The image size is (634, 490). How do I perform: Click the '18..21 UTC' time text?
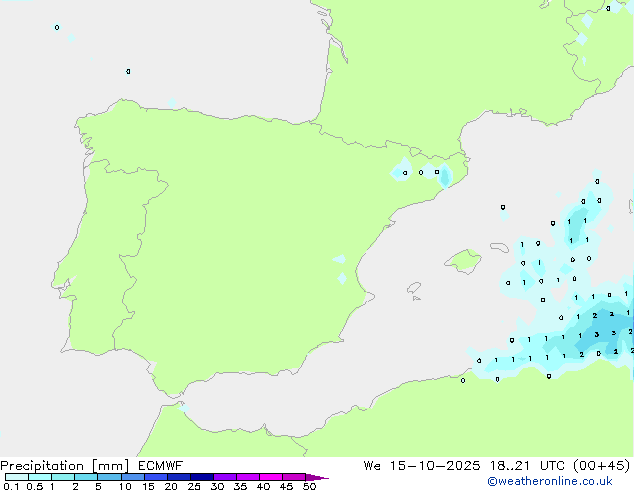[x=526, y=466]
